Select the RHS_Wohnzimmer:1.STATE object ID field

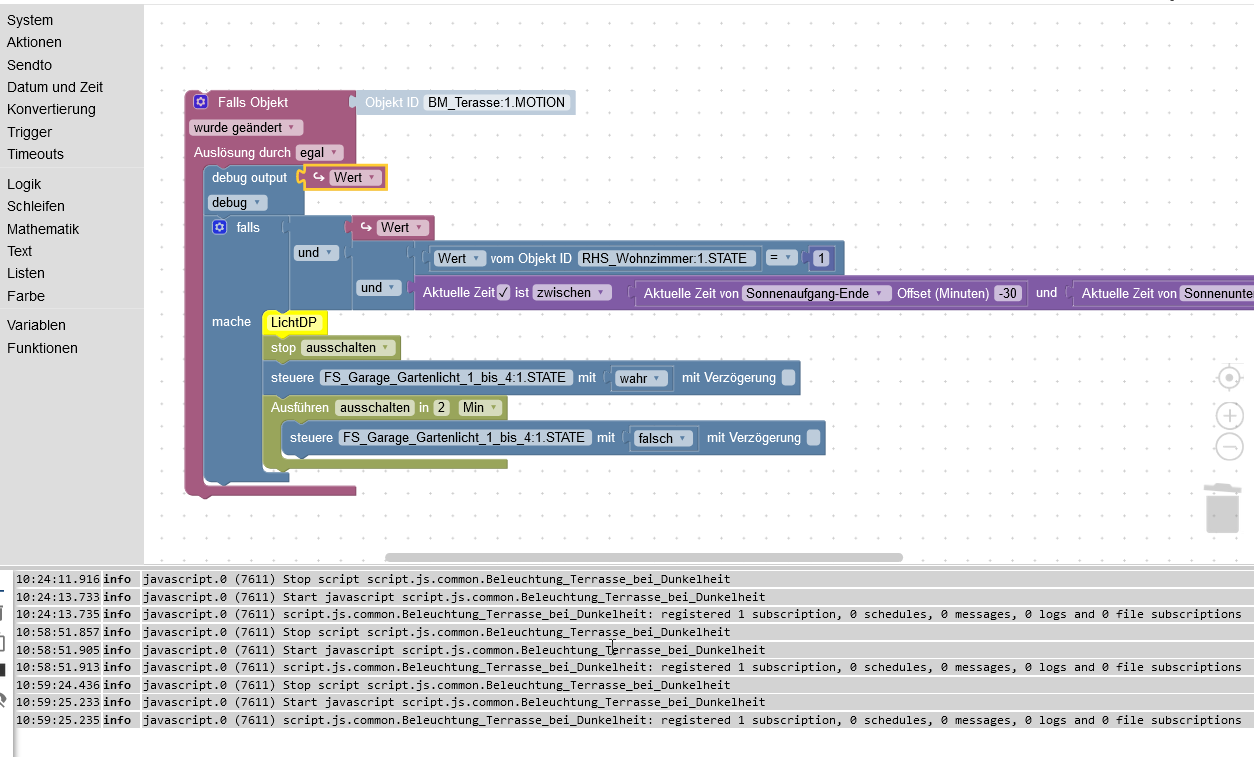click(668, 258)
